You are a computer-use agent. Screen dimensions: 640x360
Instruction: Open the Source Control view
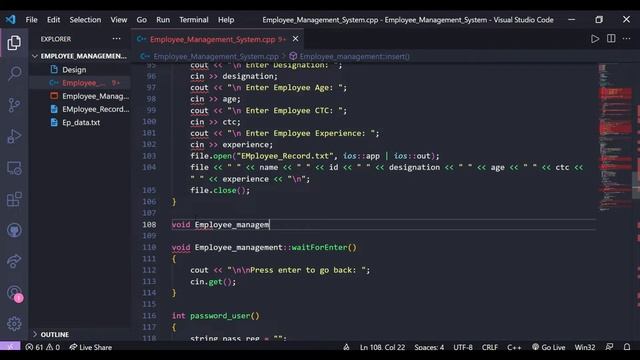tap(14, 105)
